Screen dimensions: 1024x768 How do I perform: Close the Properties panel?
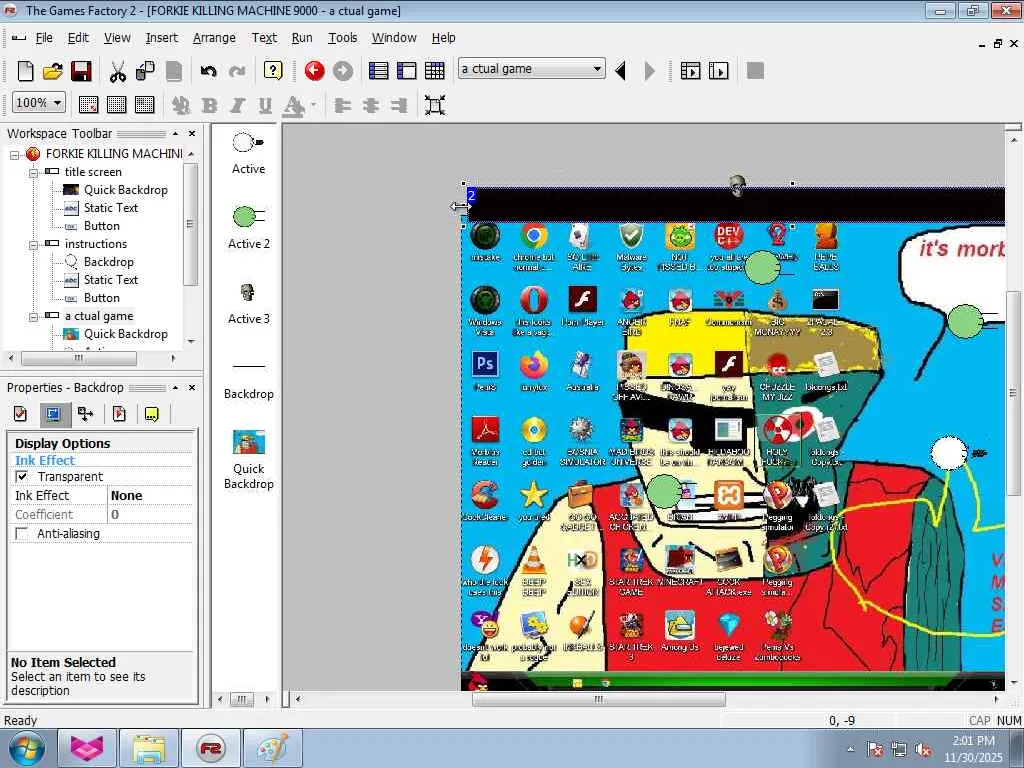[192, 387]
